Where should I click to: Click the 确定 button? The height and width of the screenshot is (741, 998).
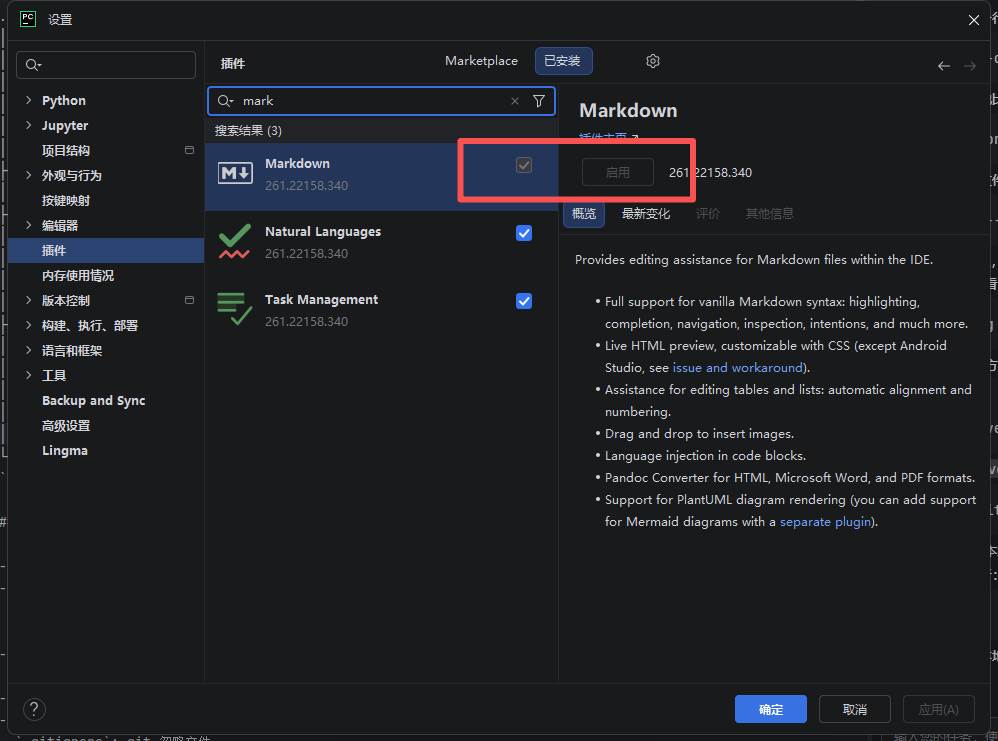coord(771,709)
